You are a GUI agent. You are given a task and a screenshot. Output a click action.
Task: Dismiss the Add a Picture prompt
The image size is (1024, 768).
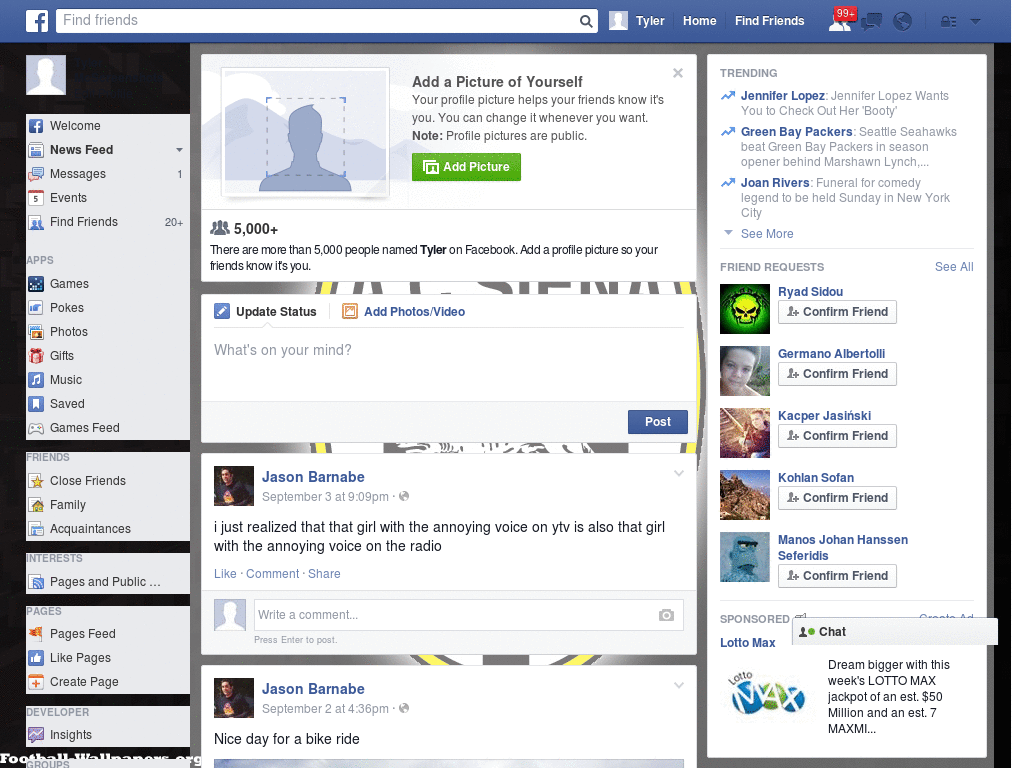[678, 73]
